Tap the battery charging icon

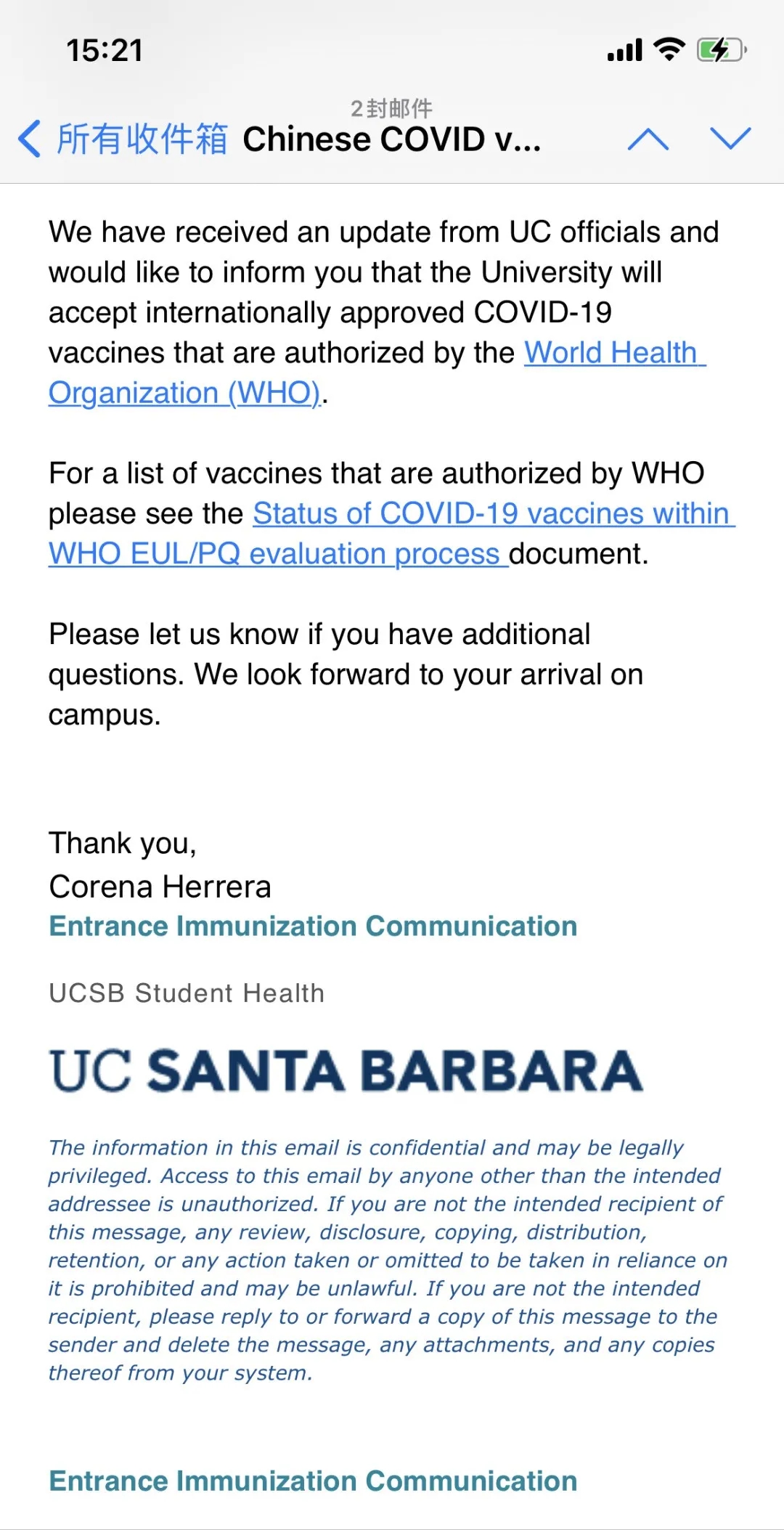pyautogui.click(x=721, y=49)
